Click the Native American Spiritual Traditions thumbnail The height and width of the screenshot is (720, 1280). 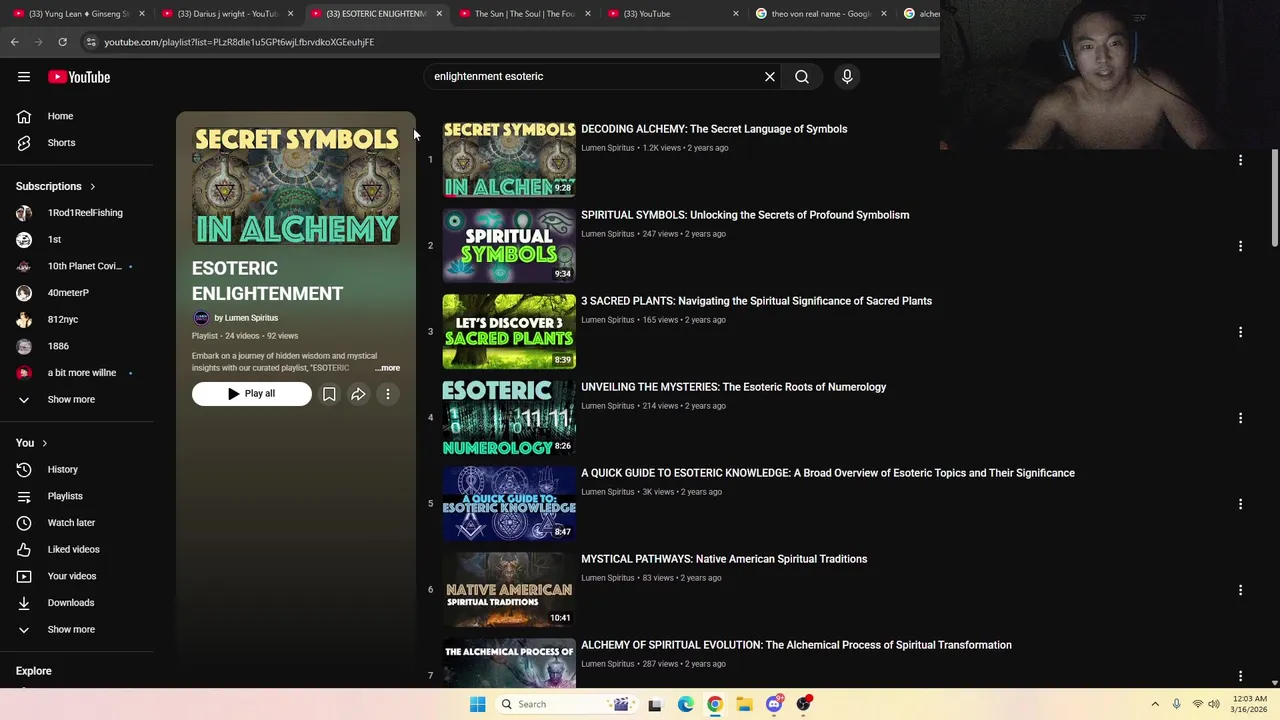pyautogui.click(x=509, y=590)
